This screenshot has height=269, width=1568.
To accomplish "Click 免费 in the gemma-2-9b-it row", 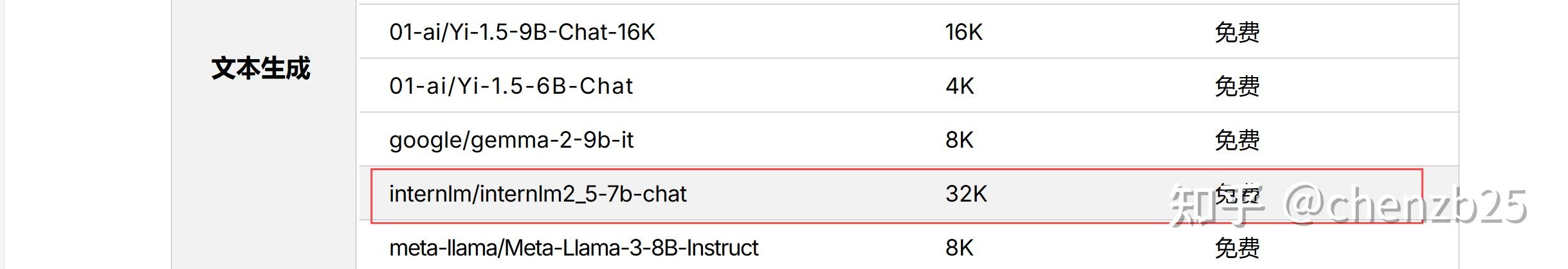I will (x=1236, y=140).
